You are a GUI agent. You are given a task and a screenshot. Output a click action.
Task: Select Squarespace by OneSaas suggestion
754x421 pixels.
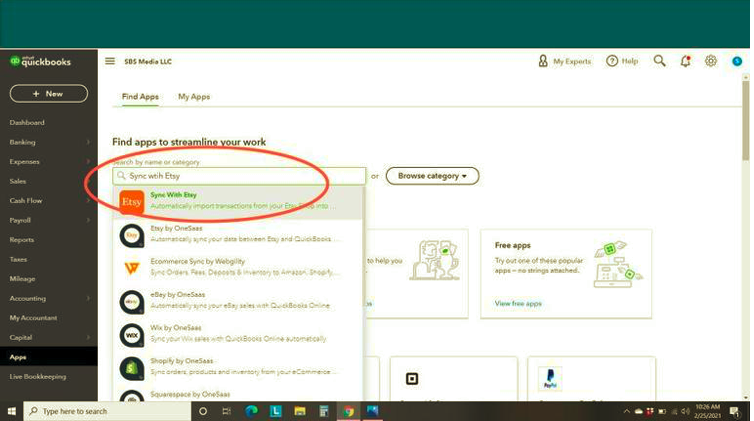click(x=238, y=395)
